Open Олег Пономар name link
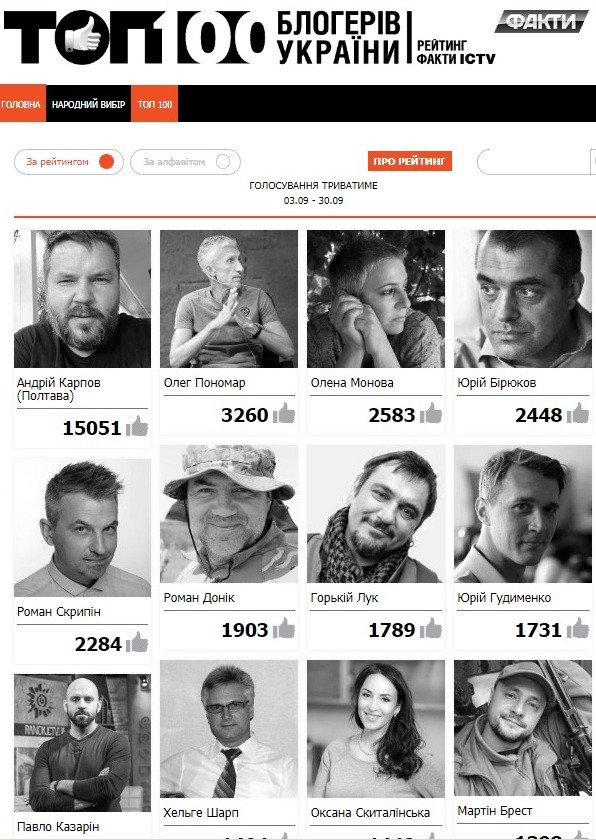This screenshot has height=840, width=596. coord(205,382)
